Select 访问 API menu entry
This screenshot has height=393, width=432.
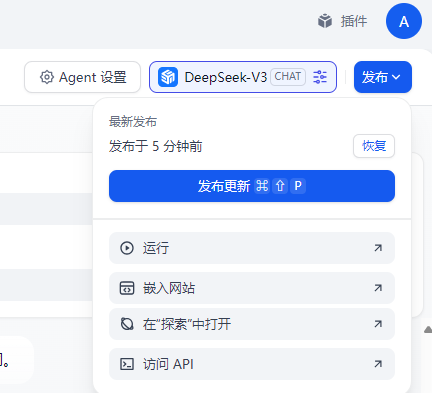(252, 364)
